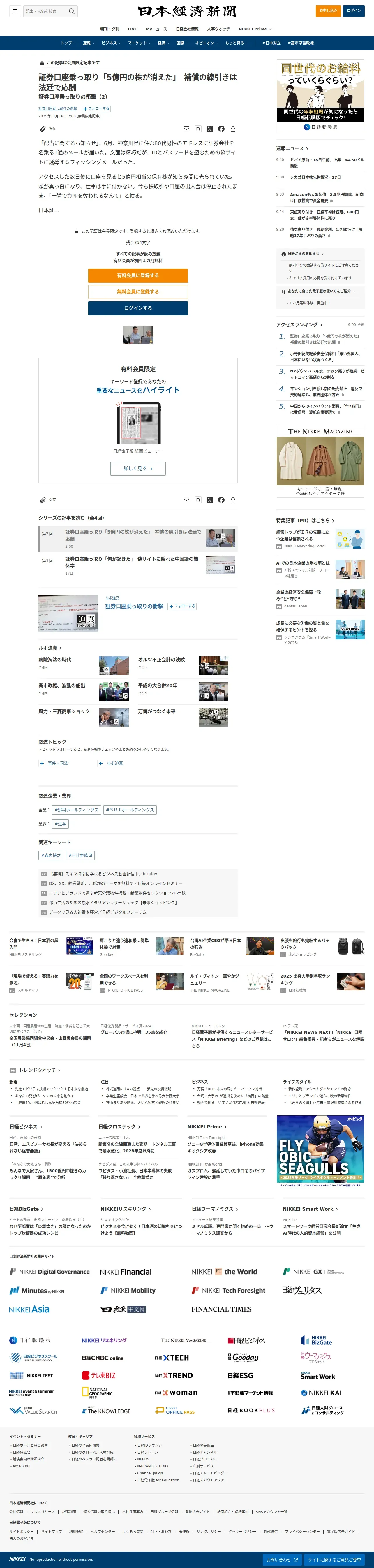The image size is (374, 1568).
Task: Click the magnifier search icon
Action: (71, 11)
